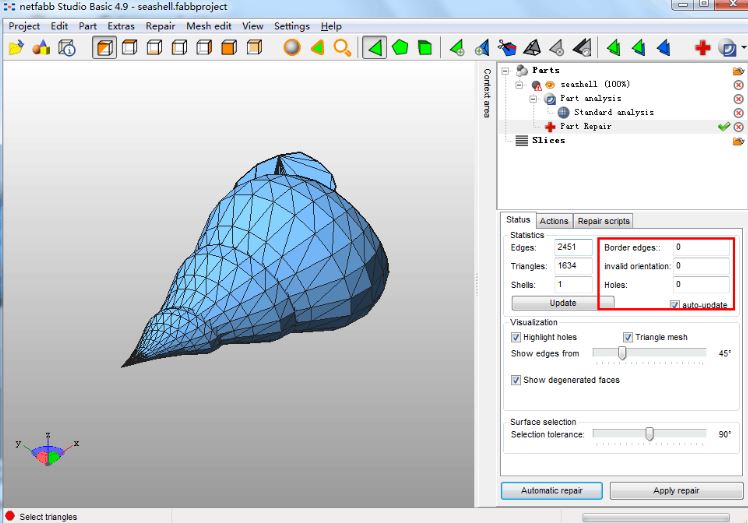Screen dimensions: 748x523
Task: Select the Status tab
Action: coord(518,220)
